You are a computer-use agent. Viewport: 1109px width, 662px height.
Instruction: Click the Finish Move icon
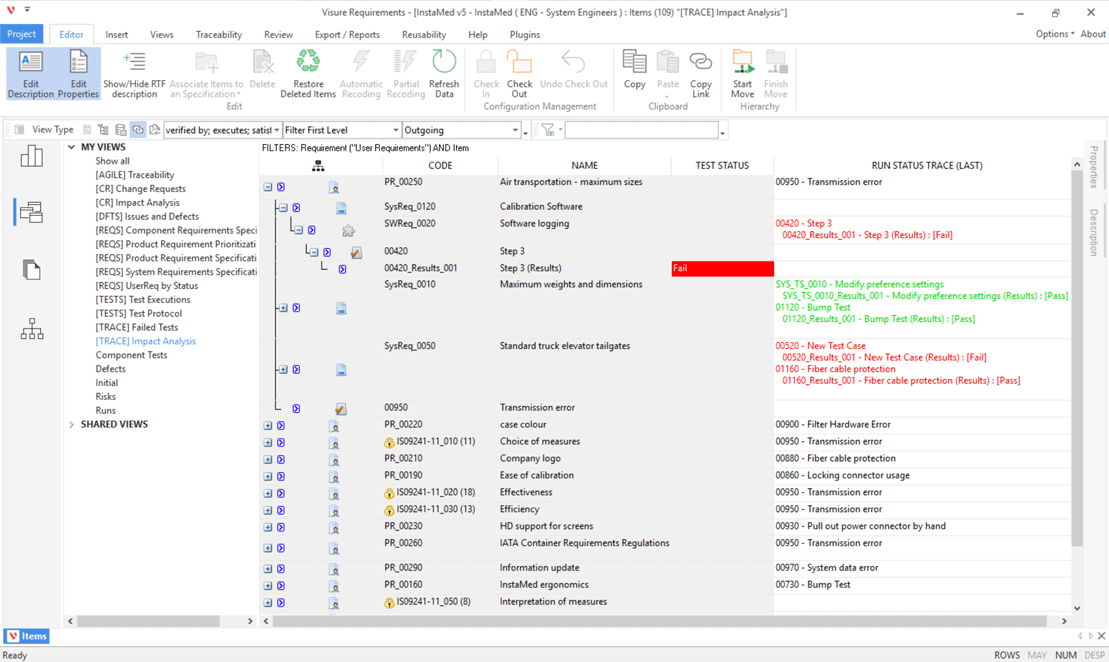pyautogui.click(x=776, y=62)
